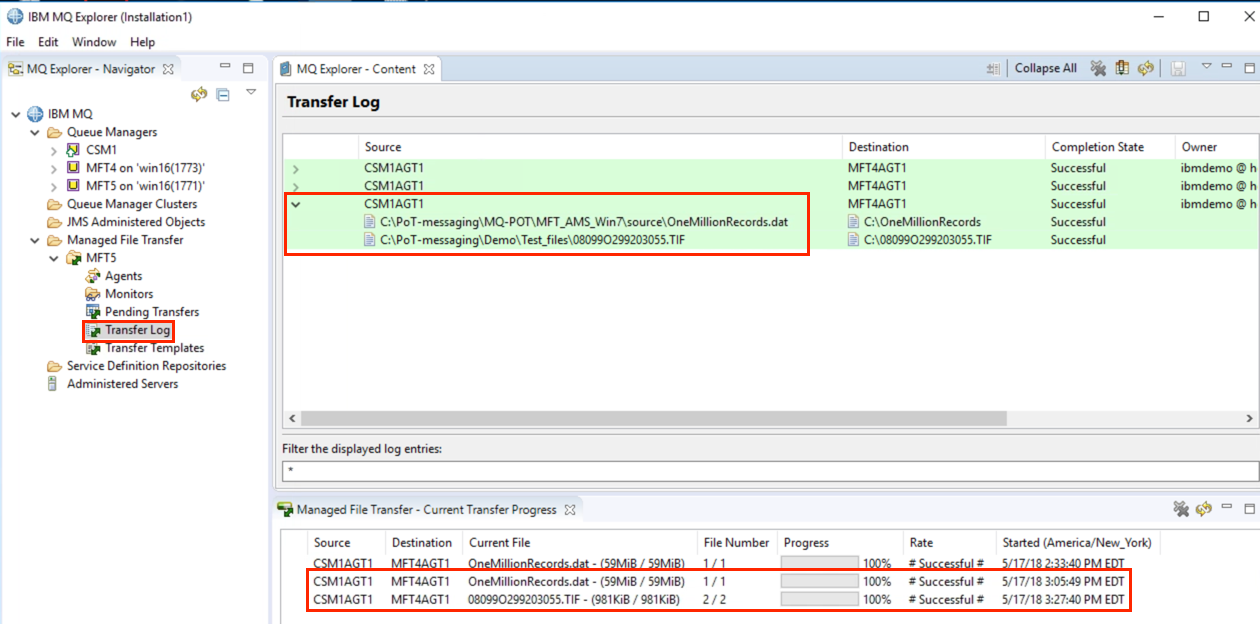Open the File menu
Image resolution: width=1260 pixels, height=624 pixels.
[15, 42]
